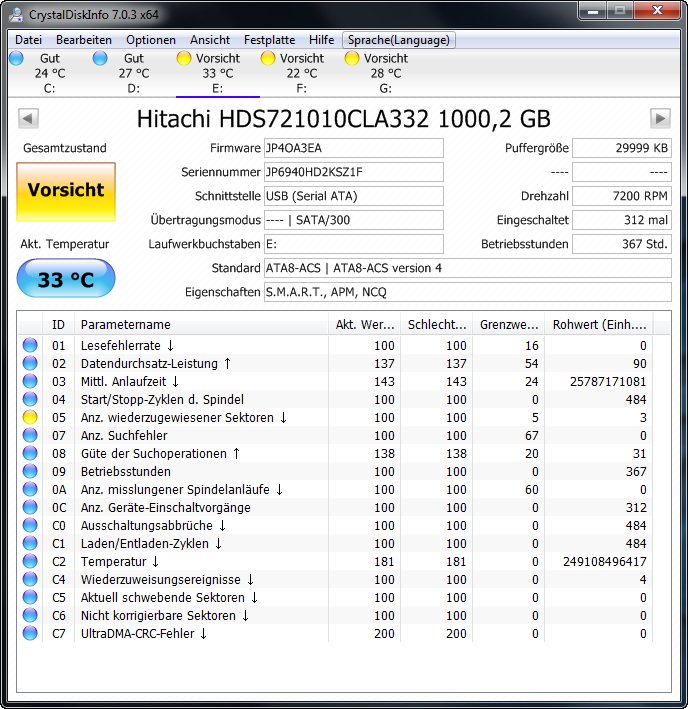Click the status icon for misslungener Spindelanläufe

tap(30, 489)
